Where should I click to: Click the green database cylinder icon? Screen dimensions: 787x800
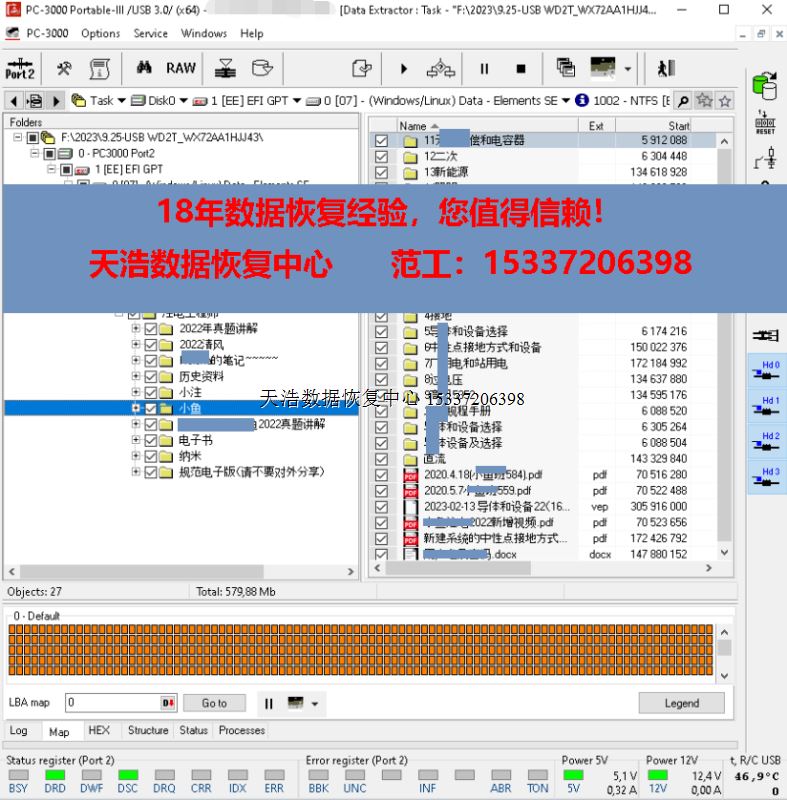point(765,86)
